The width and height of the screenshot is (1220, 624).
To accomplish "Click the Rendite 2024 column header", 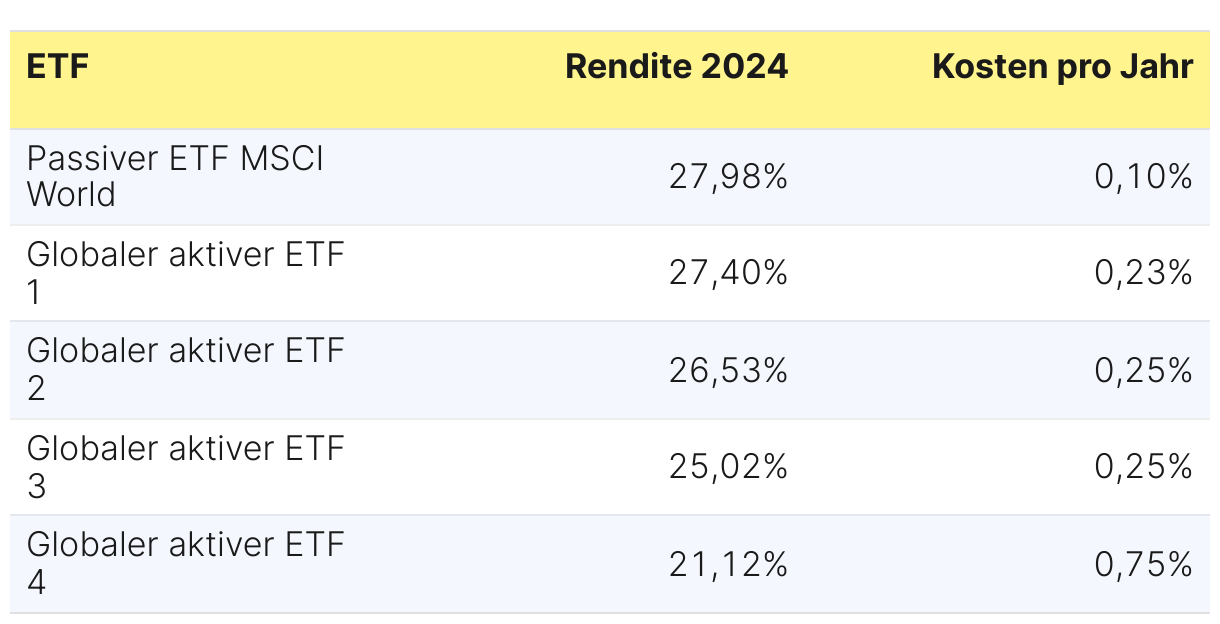I will coord(676,67).
